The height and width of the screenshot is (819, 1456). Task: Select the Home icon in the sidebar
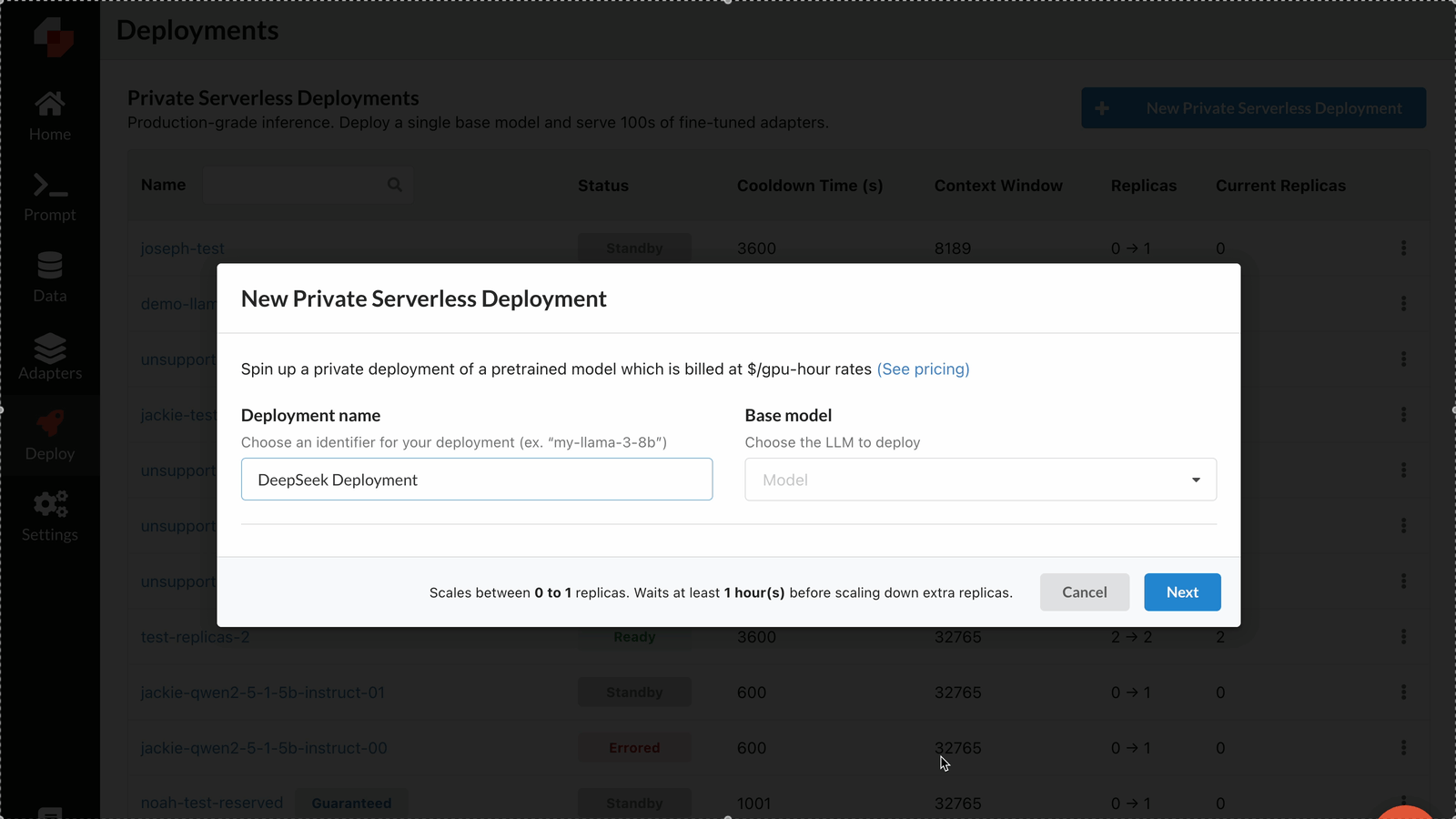click(x=49, y=104)
